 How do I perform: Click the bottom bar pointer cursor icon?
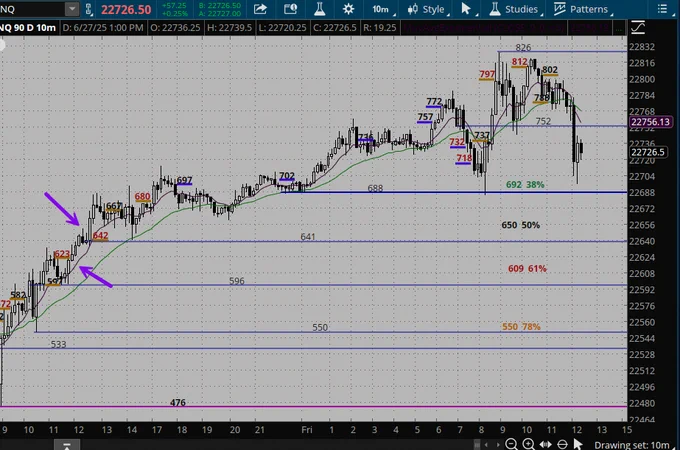[578, 444]
